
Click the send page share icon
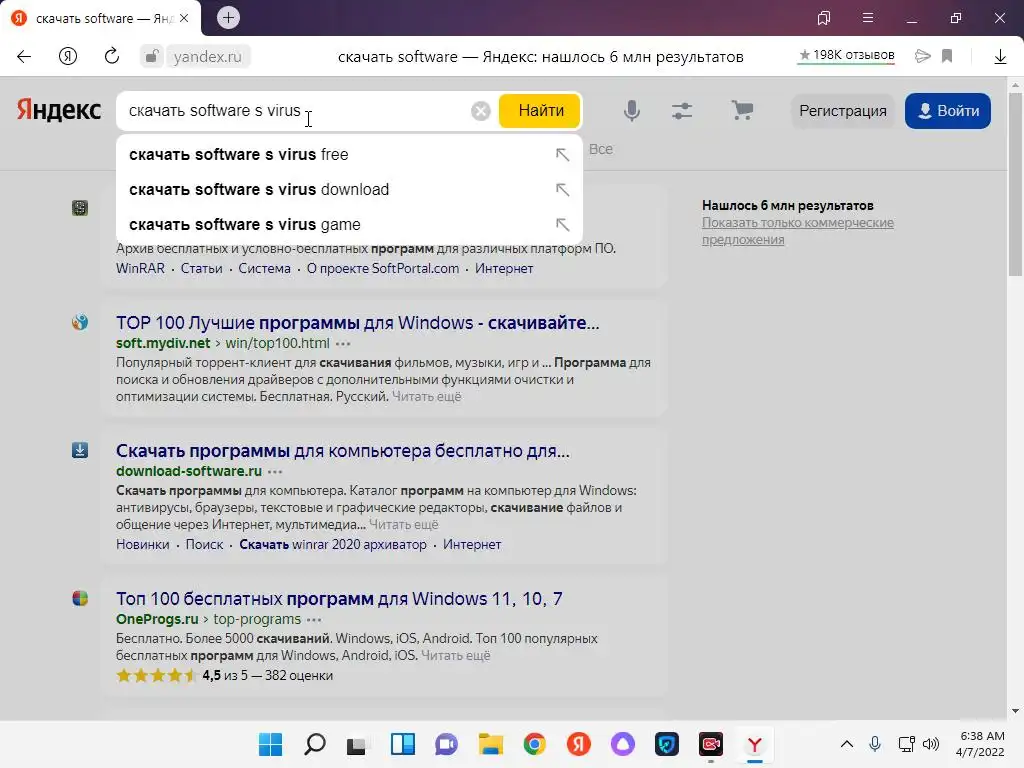[x=923, y=56]
